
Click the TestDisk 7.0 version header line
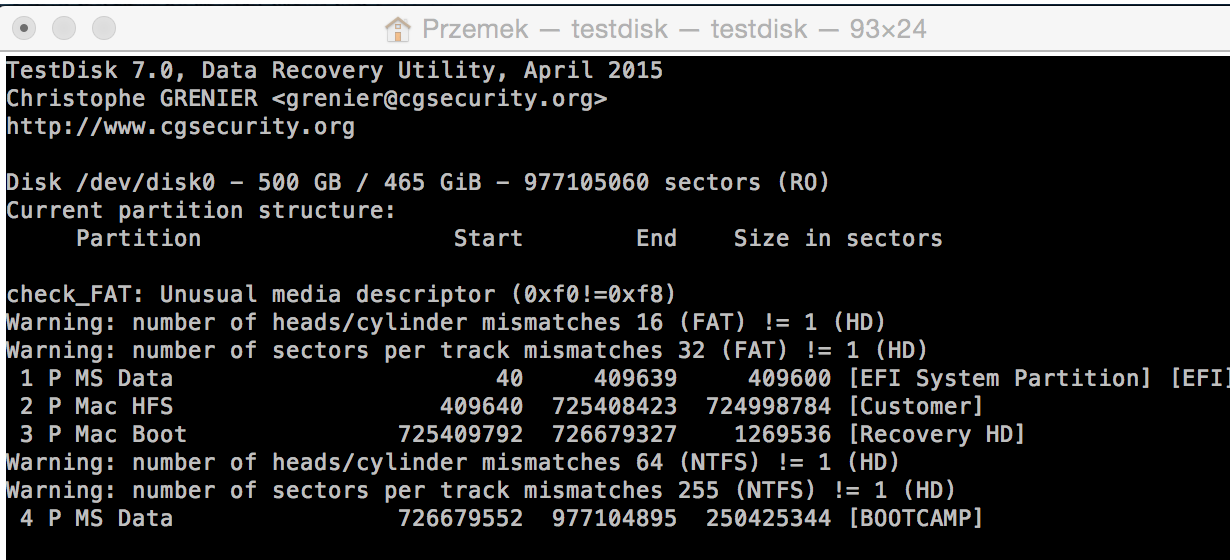click(x=334, y=71)
